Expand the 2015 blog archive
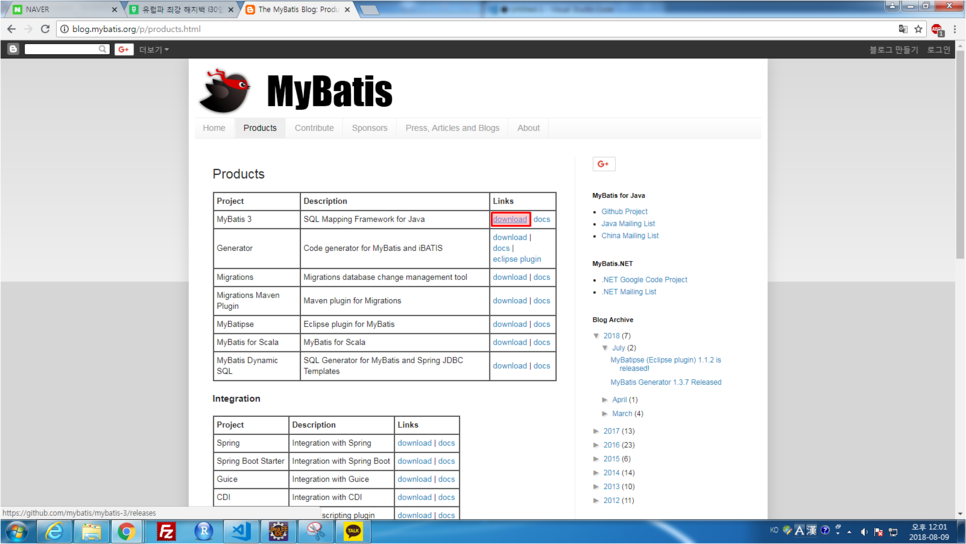 pyautogui.click(x=596, y=459)
